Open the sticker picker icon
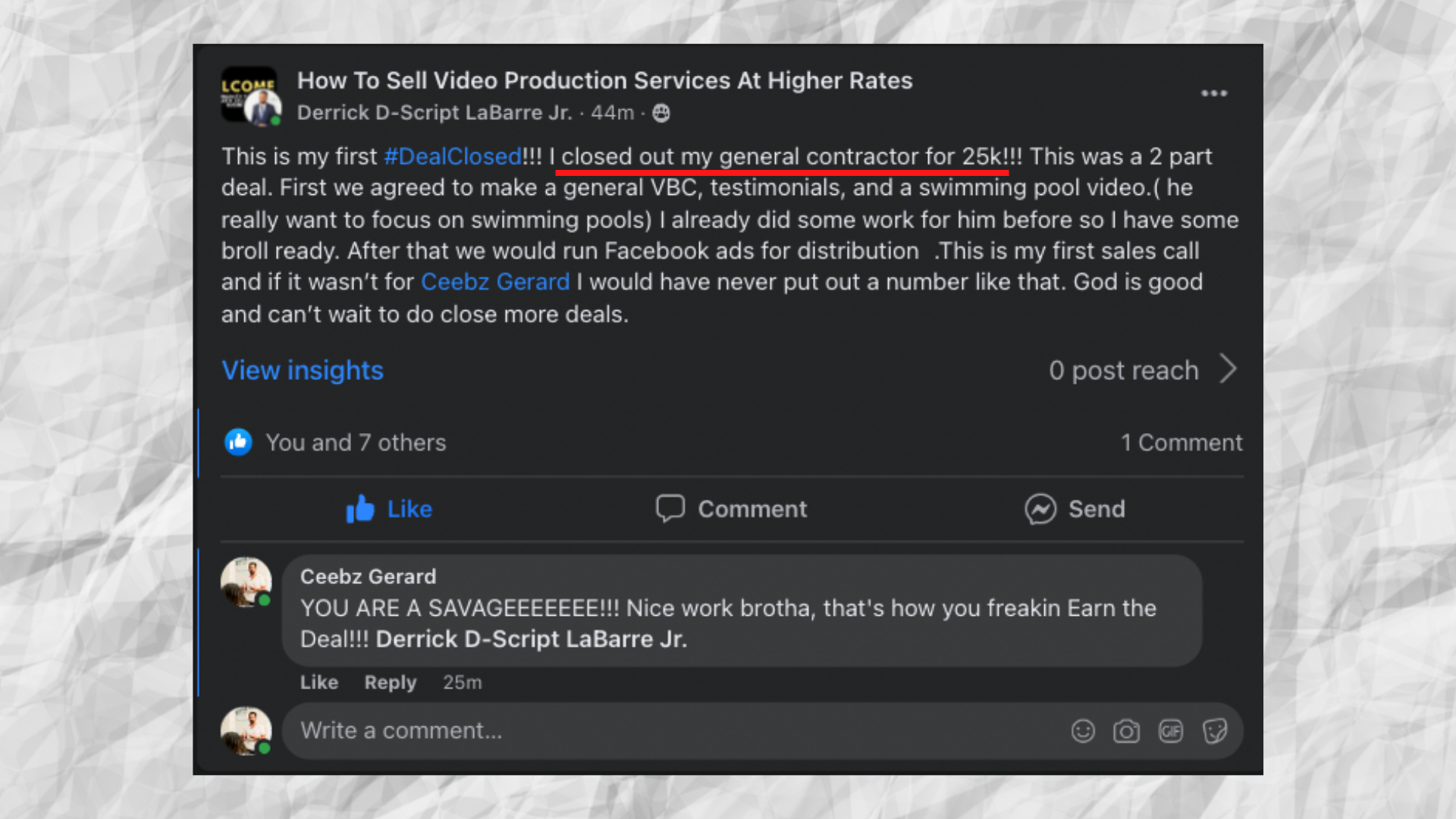The image size is (1456, 819). click(x=1215, y=731)
